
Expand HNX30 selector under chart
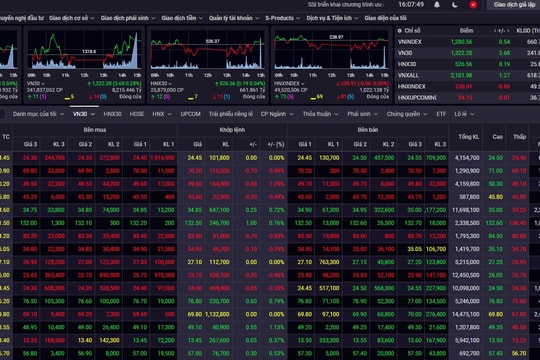coord(162,83)
